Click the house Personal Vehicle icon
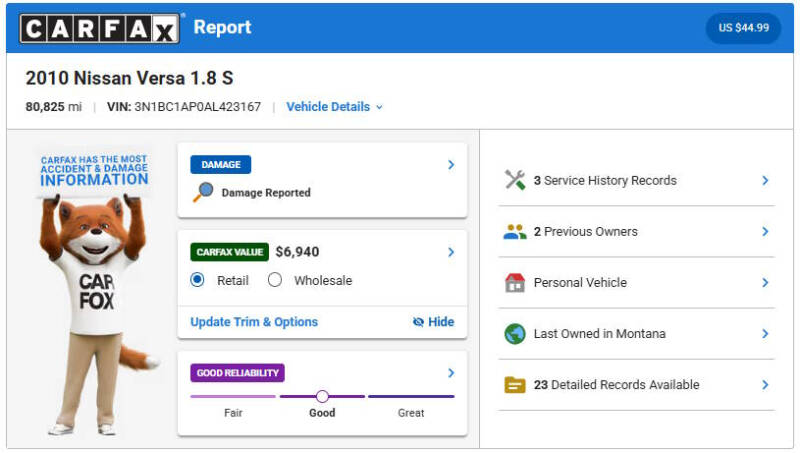The width and height of the screenshot is (800, 453). coord(515,283)
